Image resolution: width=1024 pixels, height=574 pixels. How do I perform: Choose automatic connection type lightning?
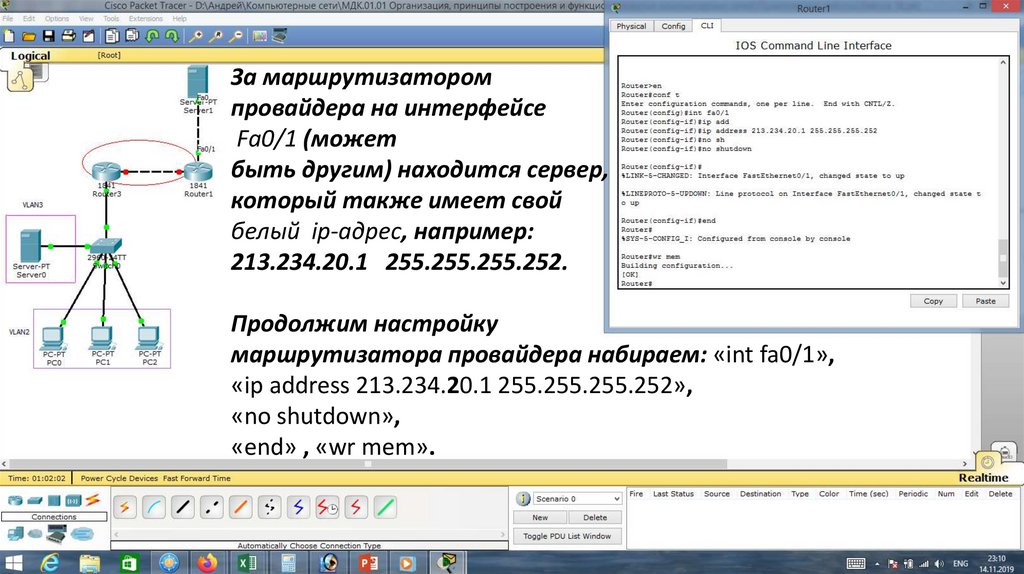(x=124, y=507)
